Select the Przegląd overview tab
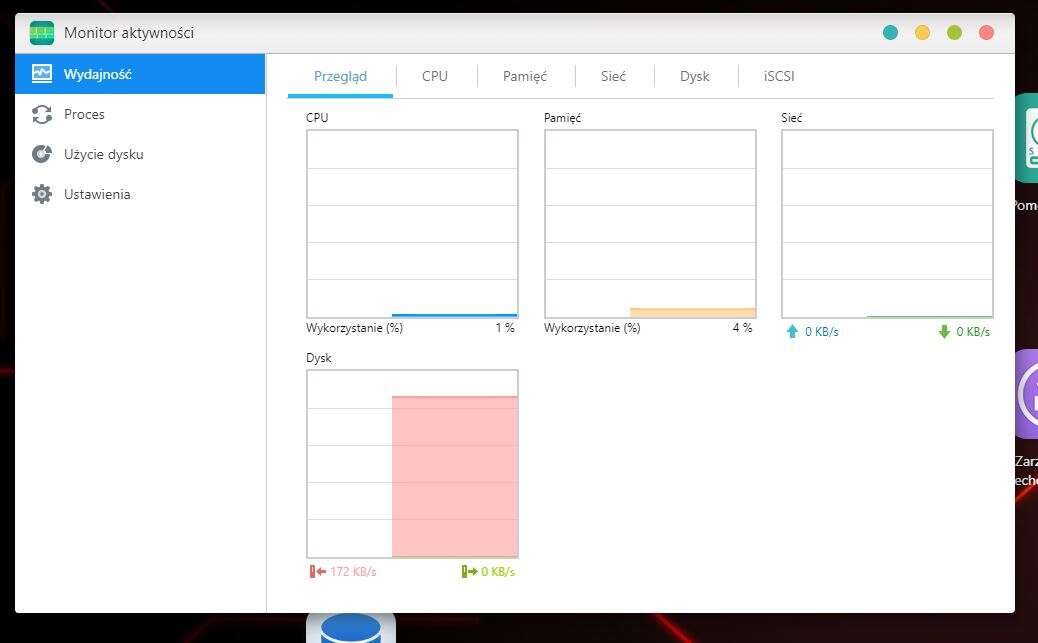The image size is (1038, 643). coord(340,76)
